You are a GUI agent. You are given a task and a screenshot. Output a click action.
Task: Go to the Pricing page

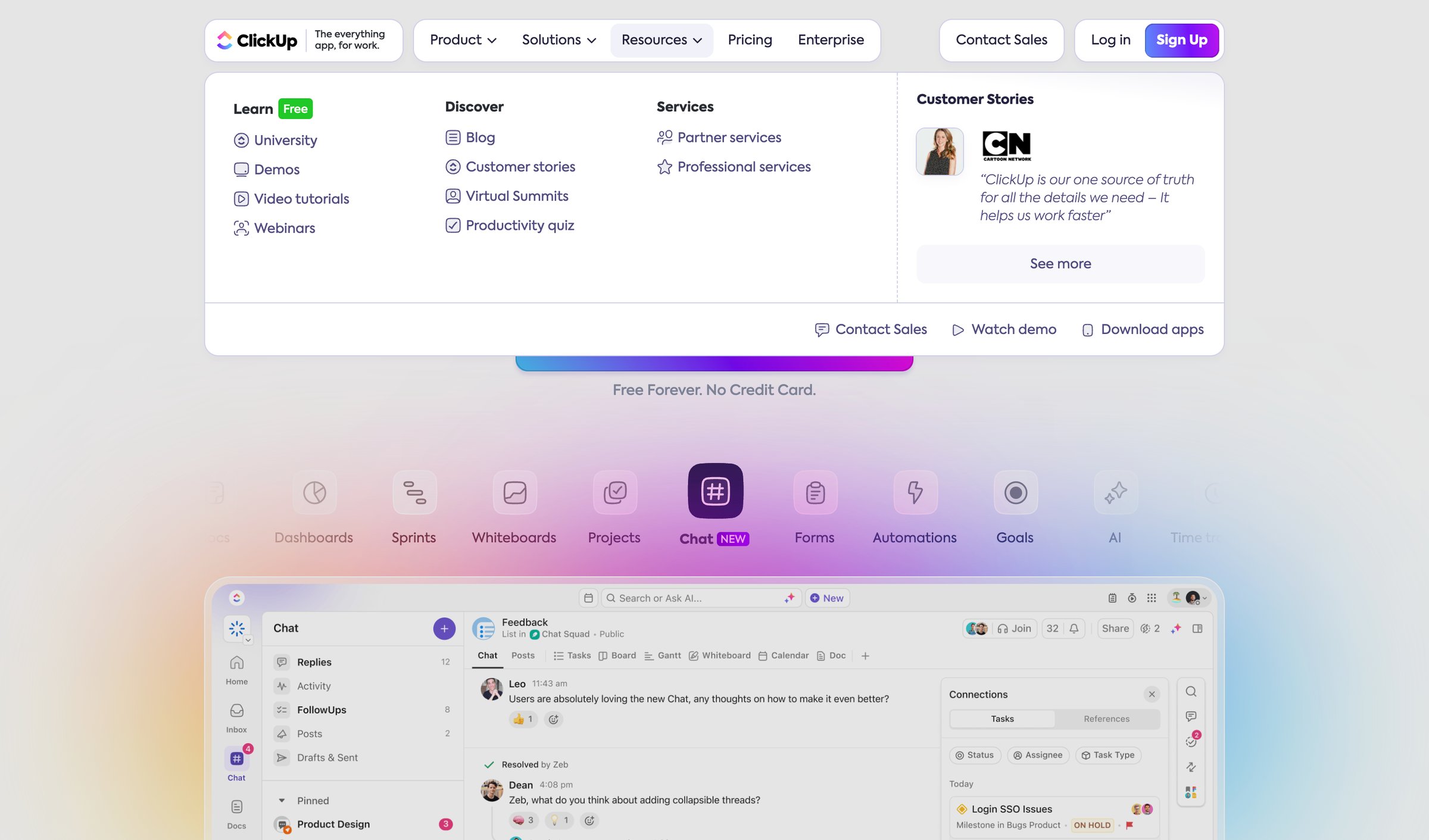click(x=750, y=40)
